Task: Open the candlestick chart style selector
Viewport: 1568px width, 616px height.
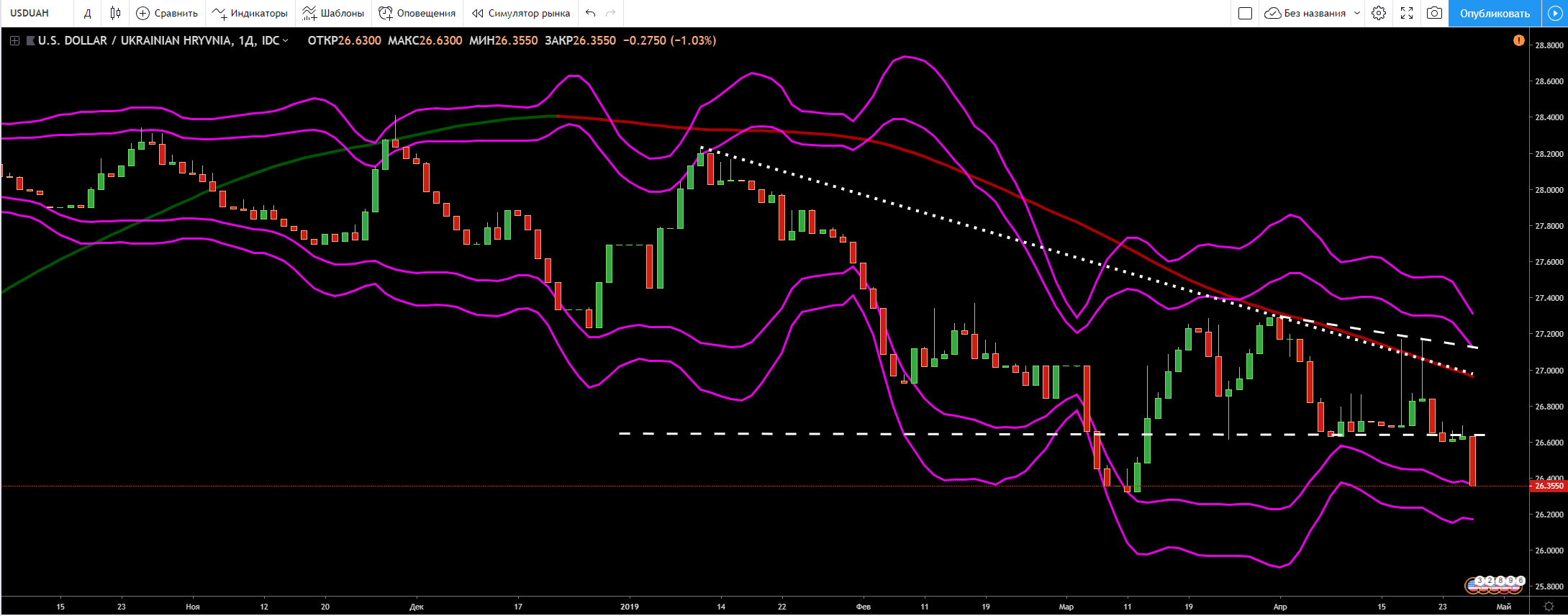Action: [115, 13]
